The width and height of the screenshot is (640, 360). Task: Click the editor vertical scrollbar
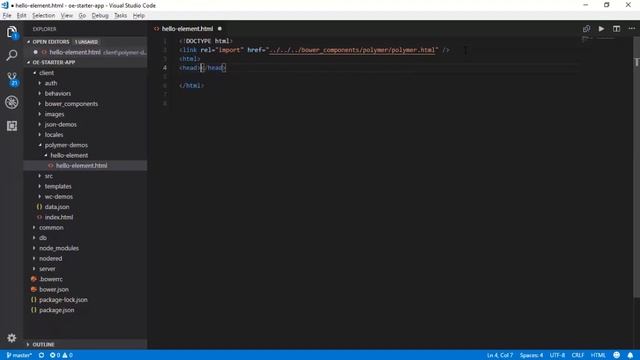[636, 167]
